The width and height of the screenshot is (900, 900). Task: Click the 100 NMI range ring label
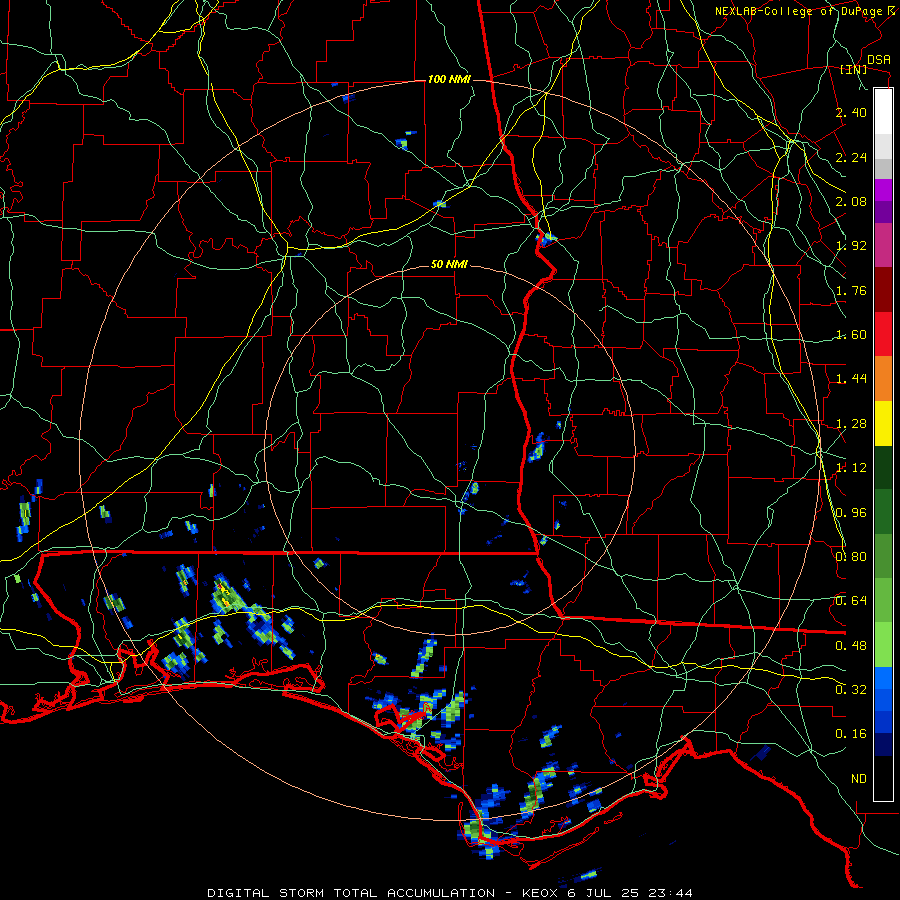(449, 79)
